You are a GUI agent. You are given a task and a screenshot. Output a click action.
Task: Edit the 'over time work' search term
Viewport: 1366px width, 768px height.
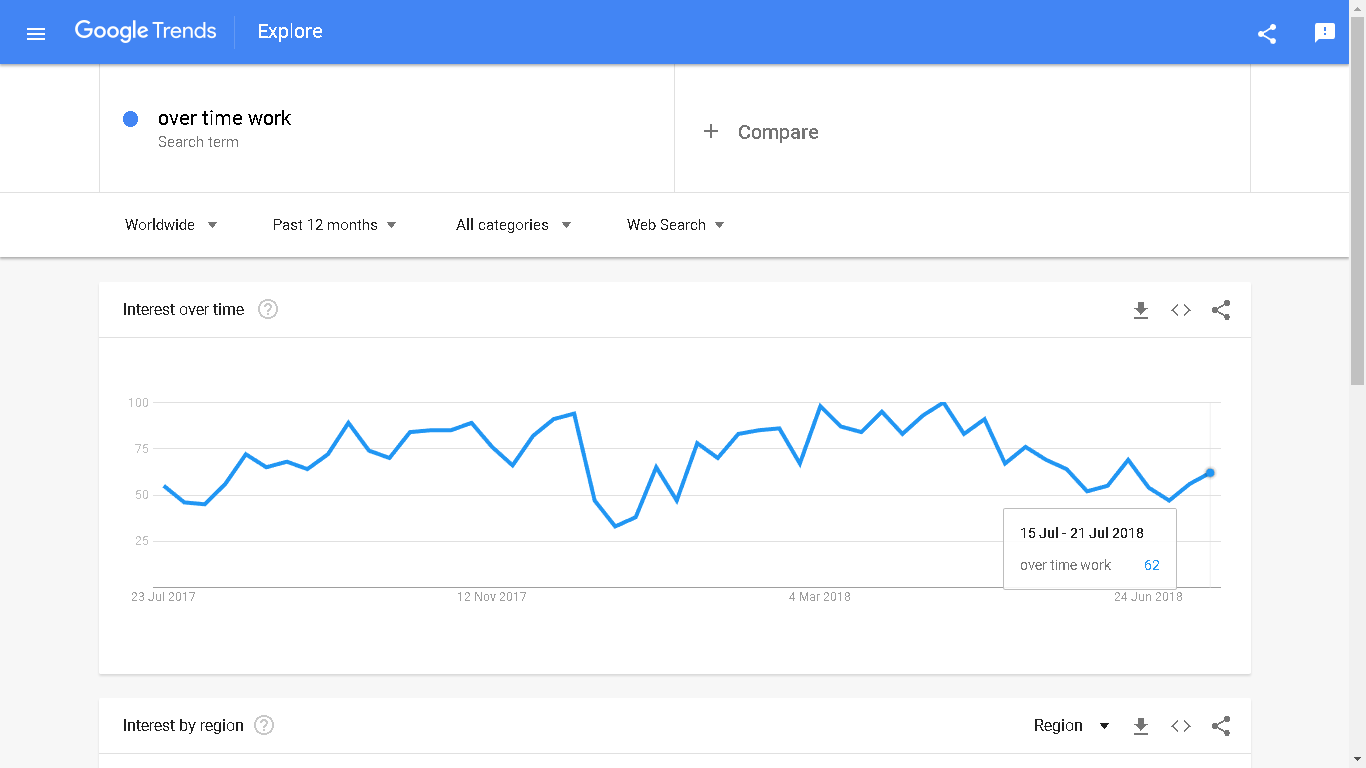pos(224,118)
